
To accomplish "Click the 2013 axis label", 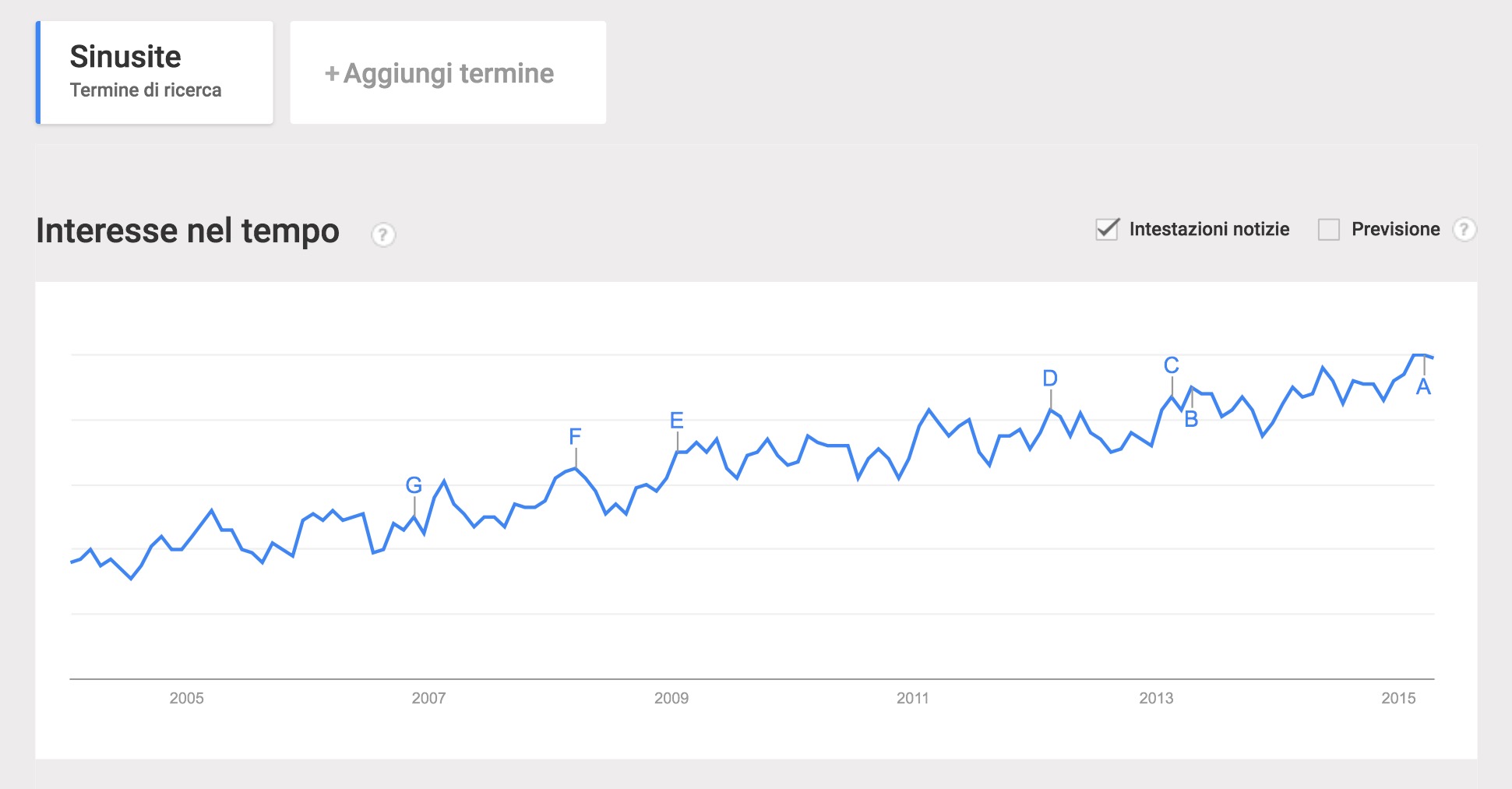I will coord(1156,698).
